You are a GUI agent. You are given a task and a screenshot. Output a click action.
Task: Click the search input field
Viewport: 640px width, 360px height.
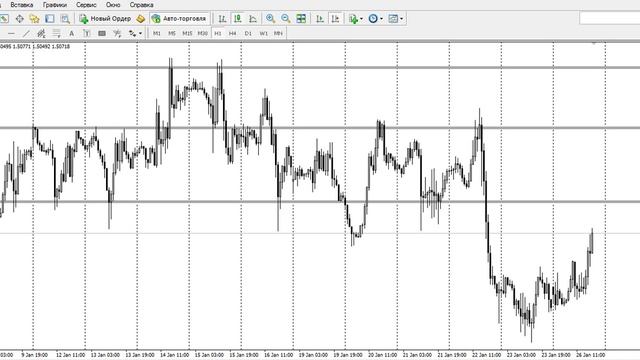[x=610, y=18]
